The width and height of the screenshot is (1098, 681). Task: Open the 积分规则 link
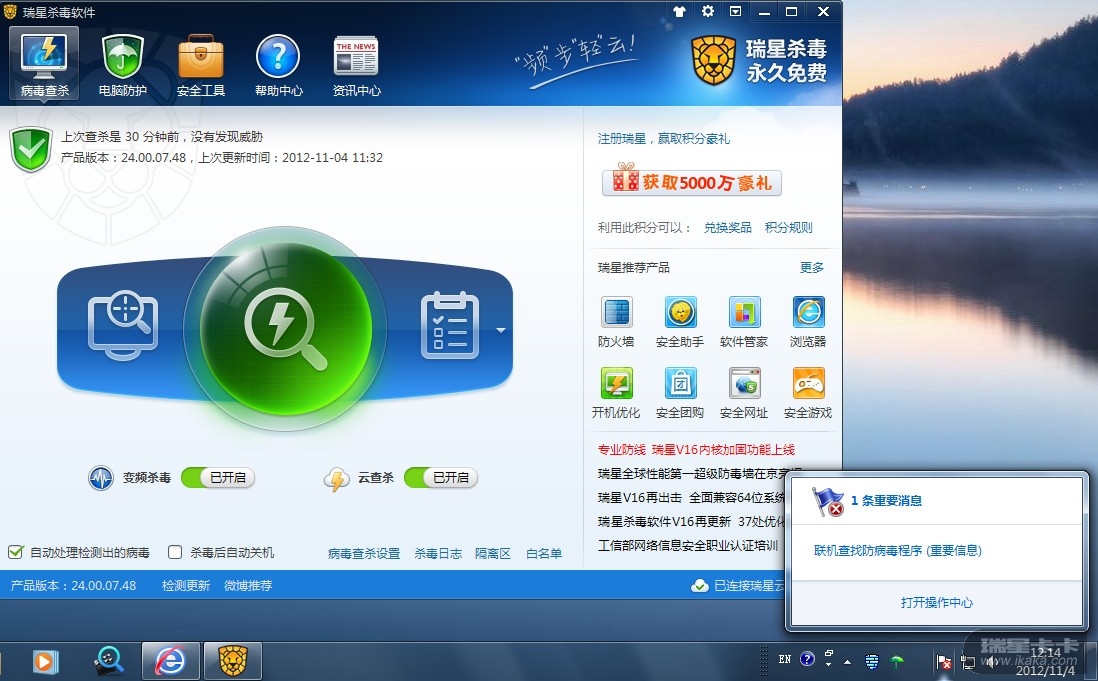click(788, 227)
